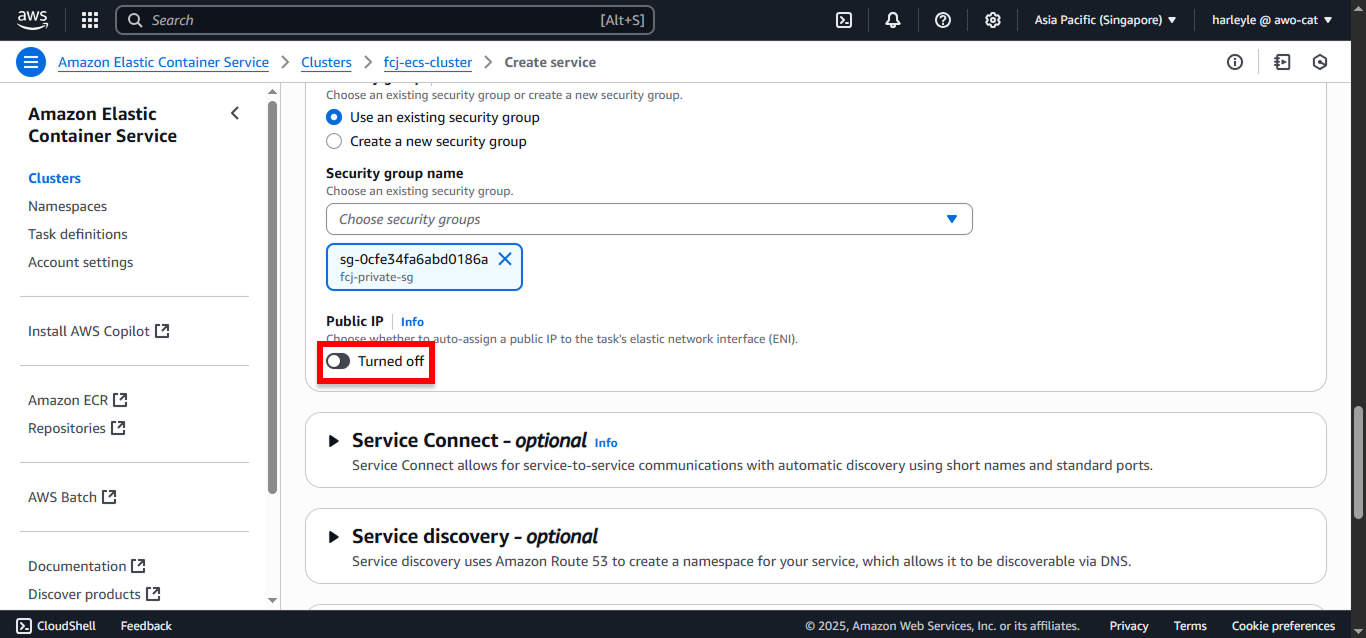Open the Choose security groups dropdown
The image size is (1366, 638).
tap(649, 219)
